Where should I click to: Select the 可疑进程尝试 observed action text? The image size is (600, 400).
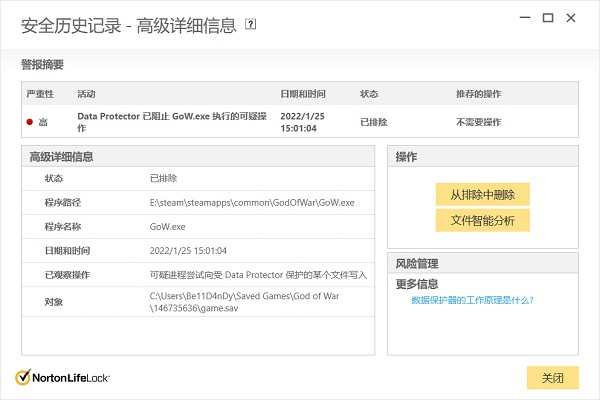(258, 275)
